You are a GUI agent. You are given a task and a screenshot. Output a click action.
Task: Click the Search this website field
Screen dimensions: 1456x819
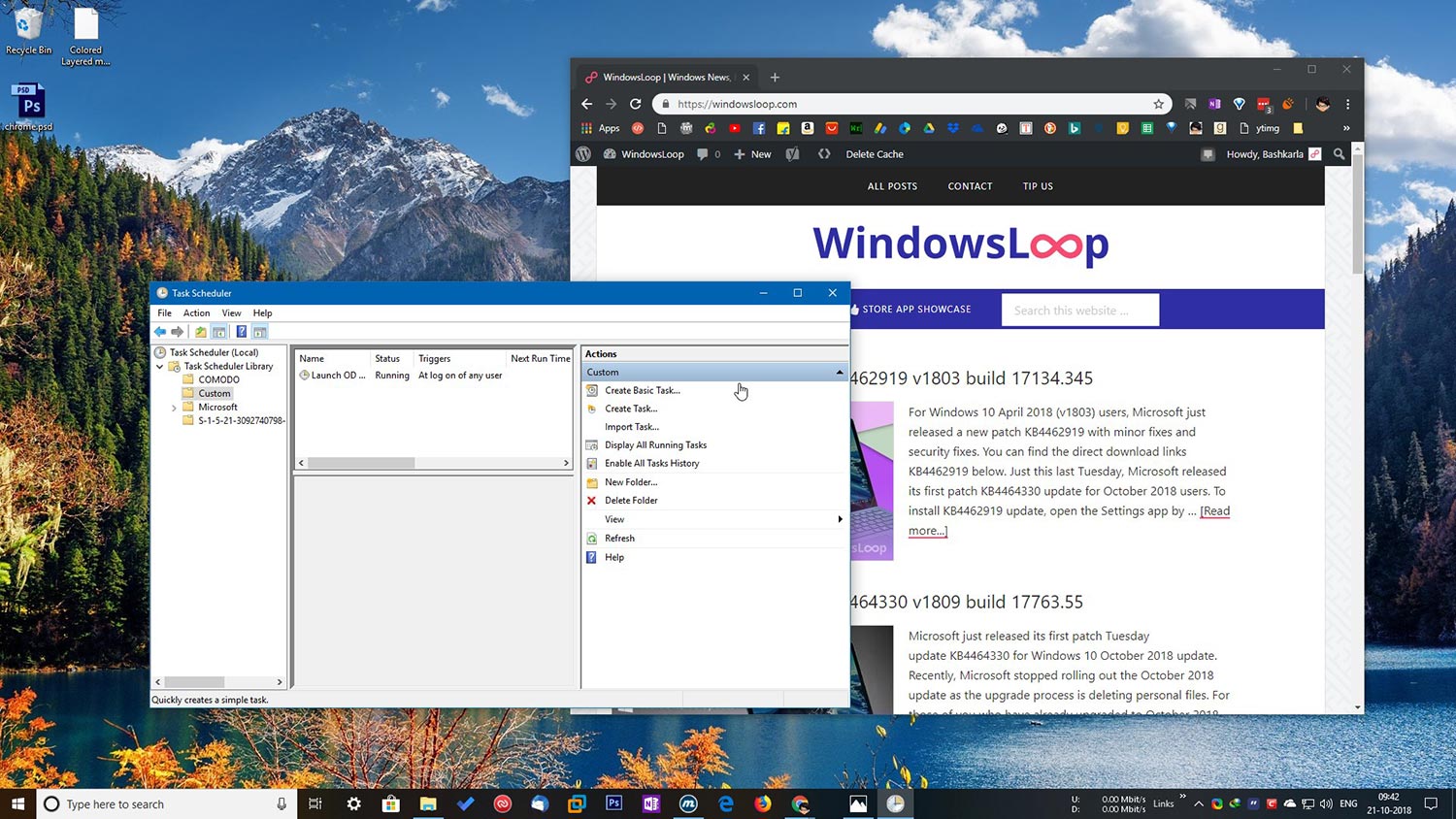[1079, 310]
